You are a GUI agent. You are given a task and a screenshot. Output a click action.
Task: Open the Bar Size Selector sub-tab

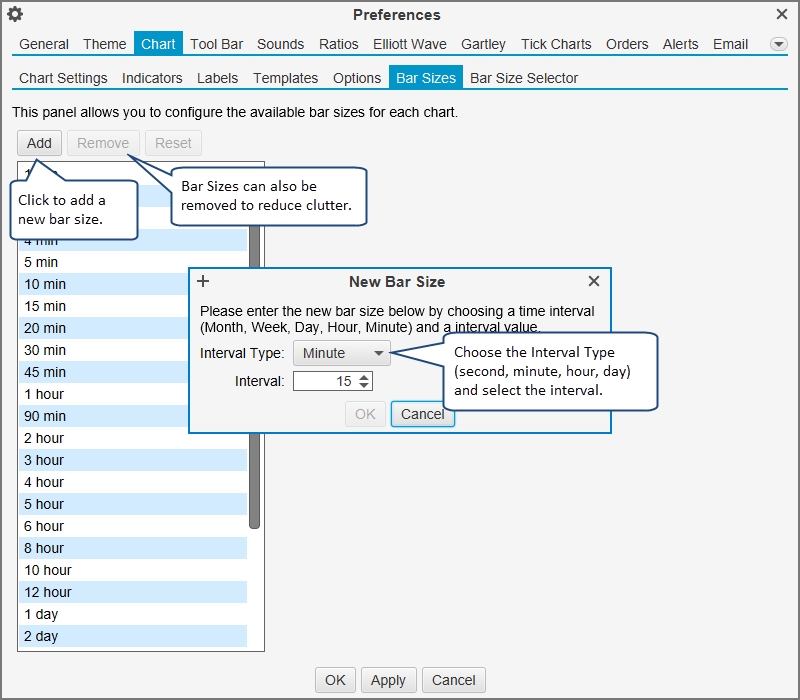[x=524, y=78]
